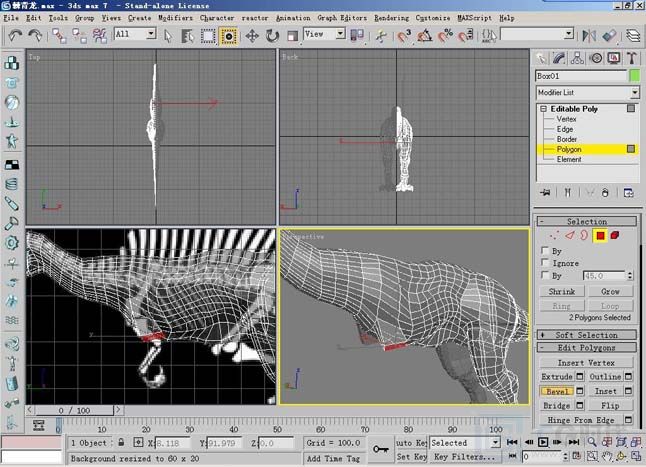Select the Select and Link tool
Screen dimensions: 646x467
pyautogui.click(x=59, y=36)
